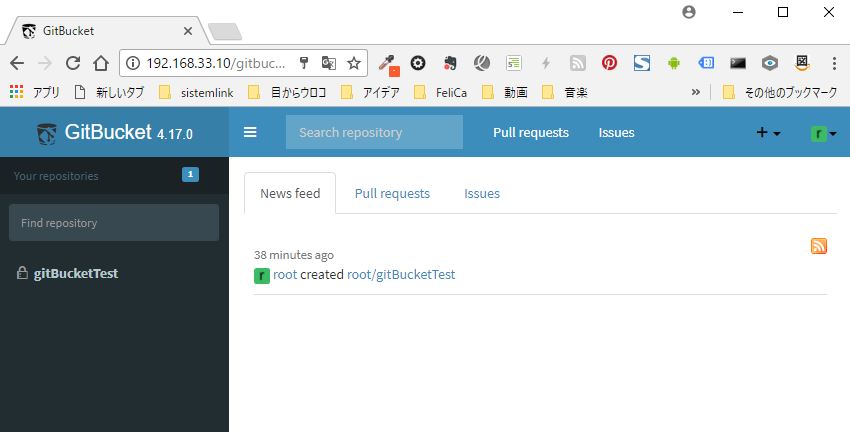Close the GitBucket browser tab

click(x=188, y=31)
